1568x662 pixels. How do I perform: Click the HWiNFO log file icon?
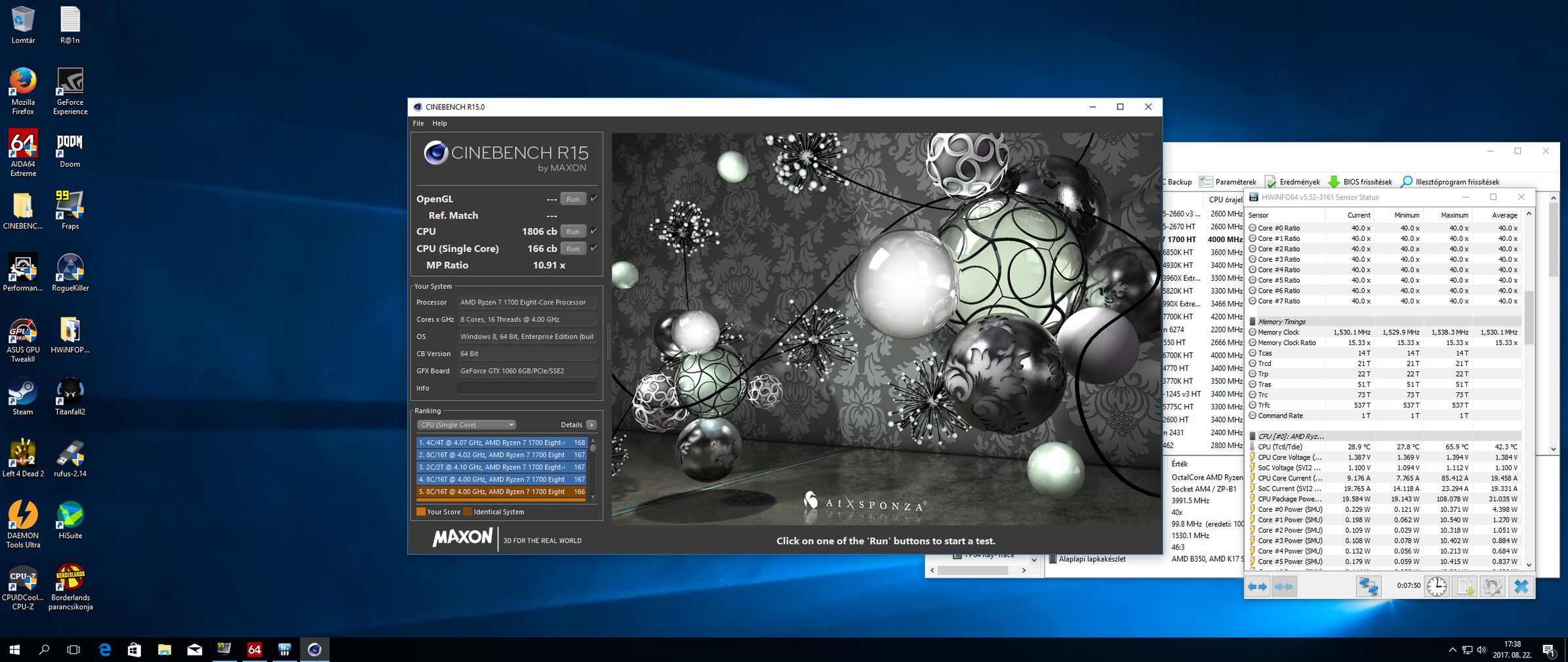[x=1465, y=586]
